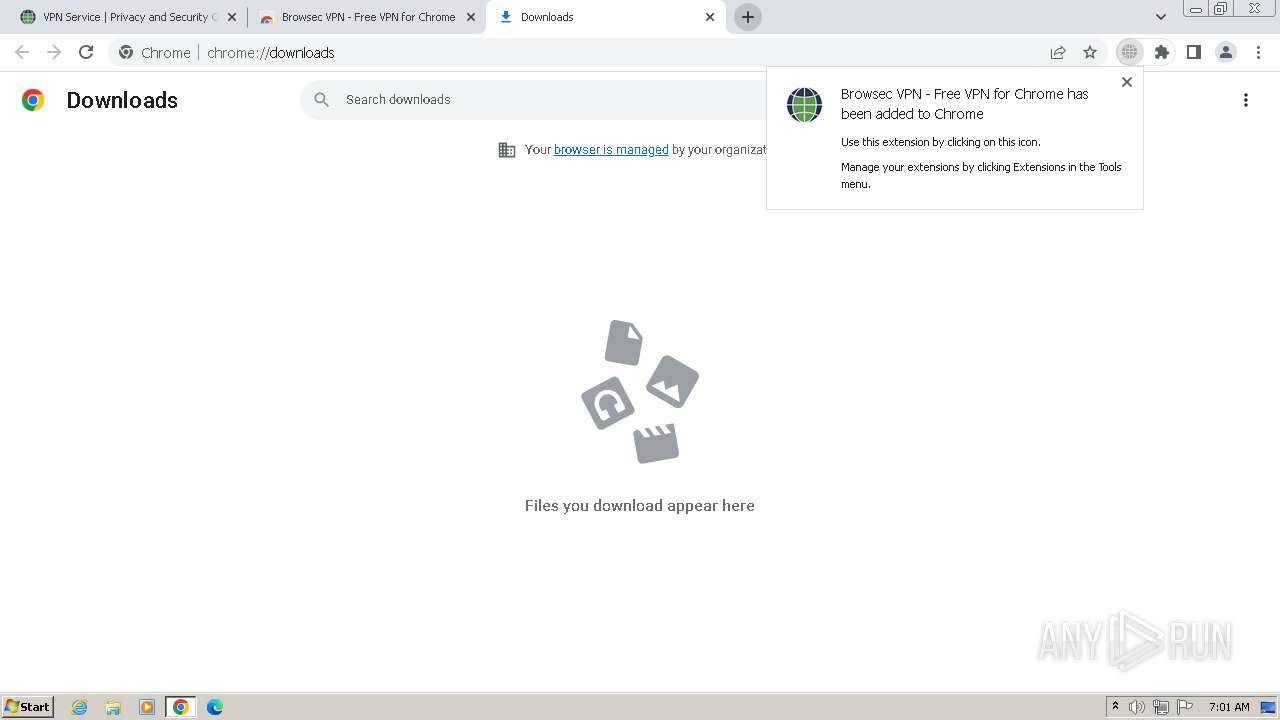Close the VPN Service tab

click(x=231, y=17)
